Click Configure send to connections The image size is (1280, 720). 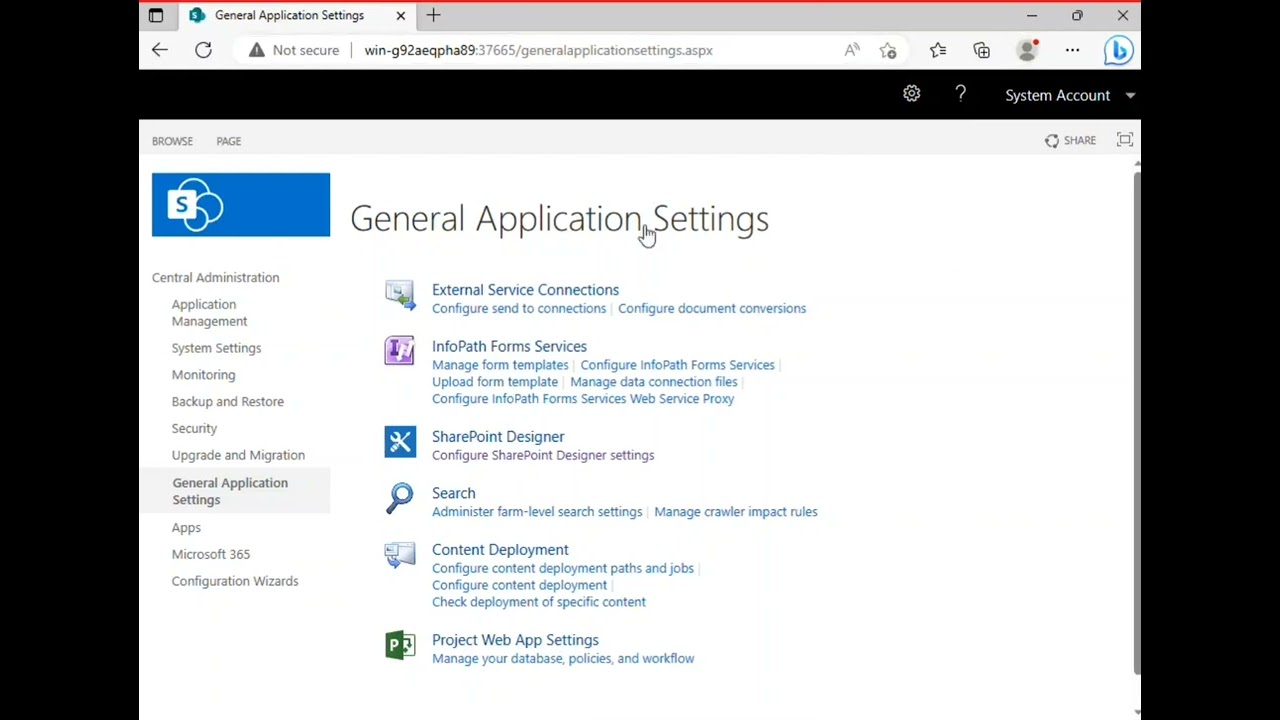519,308
